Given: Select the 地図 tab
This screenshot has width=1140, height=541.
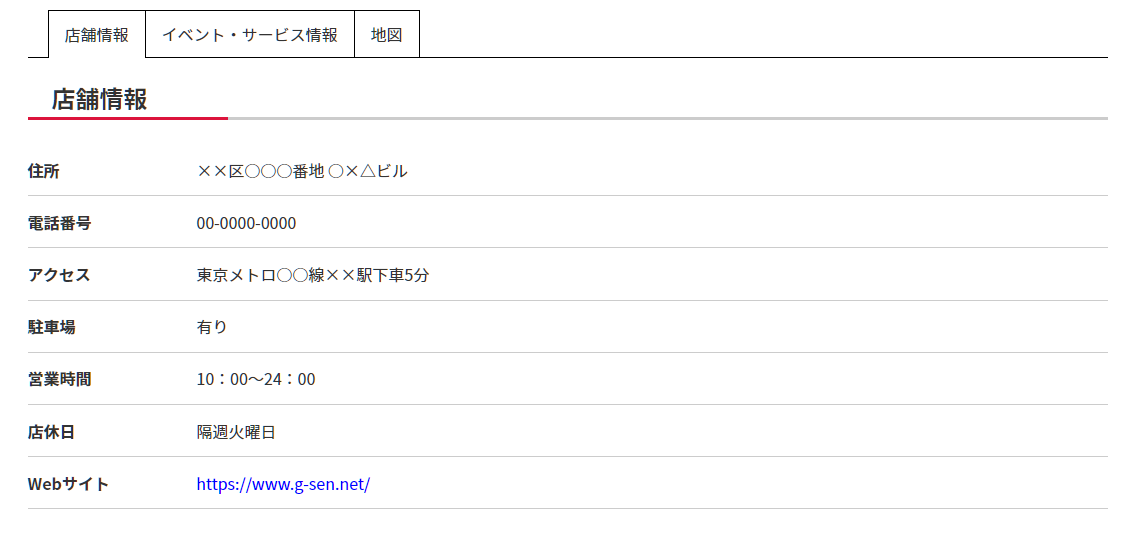Looking at the screenshot, I should [x=387, y=34].
